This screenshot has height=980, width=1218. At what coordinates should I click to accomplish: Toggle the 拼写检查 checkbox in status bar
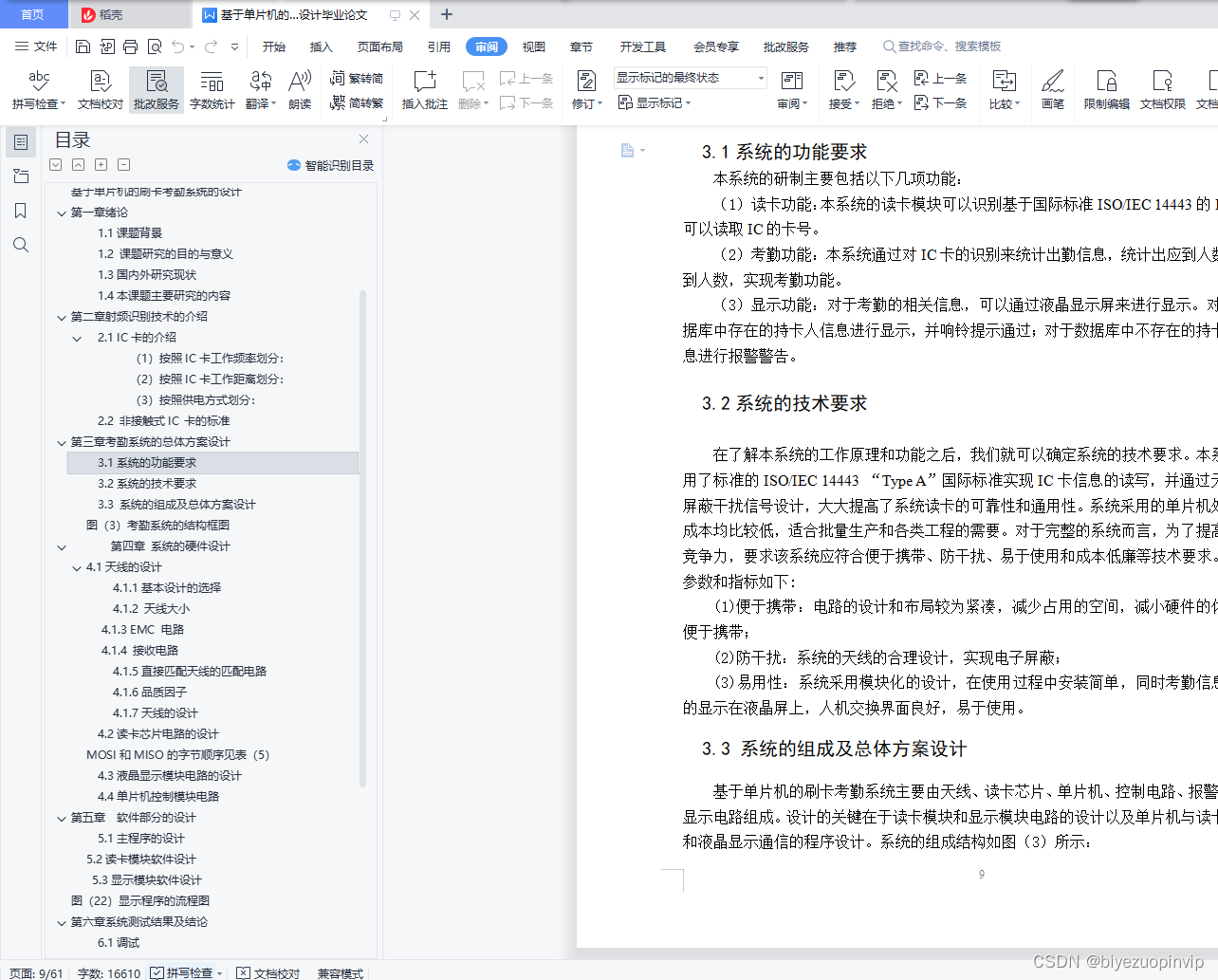click(157, 972)
